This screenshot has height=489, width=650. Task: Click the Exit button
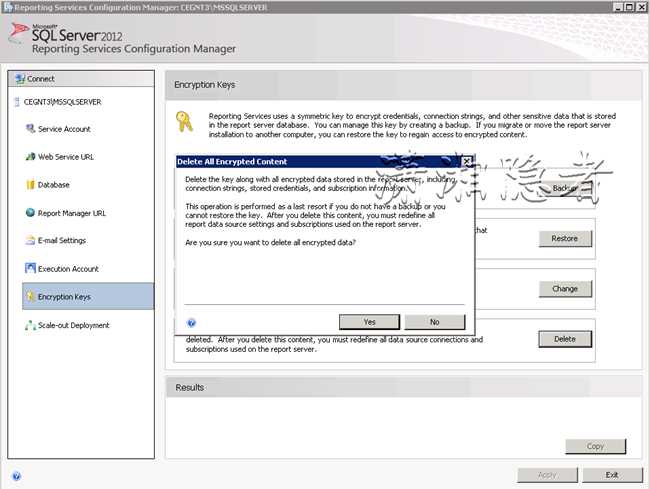point(612,475)
